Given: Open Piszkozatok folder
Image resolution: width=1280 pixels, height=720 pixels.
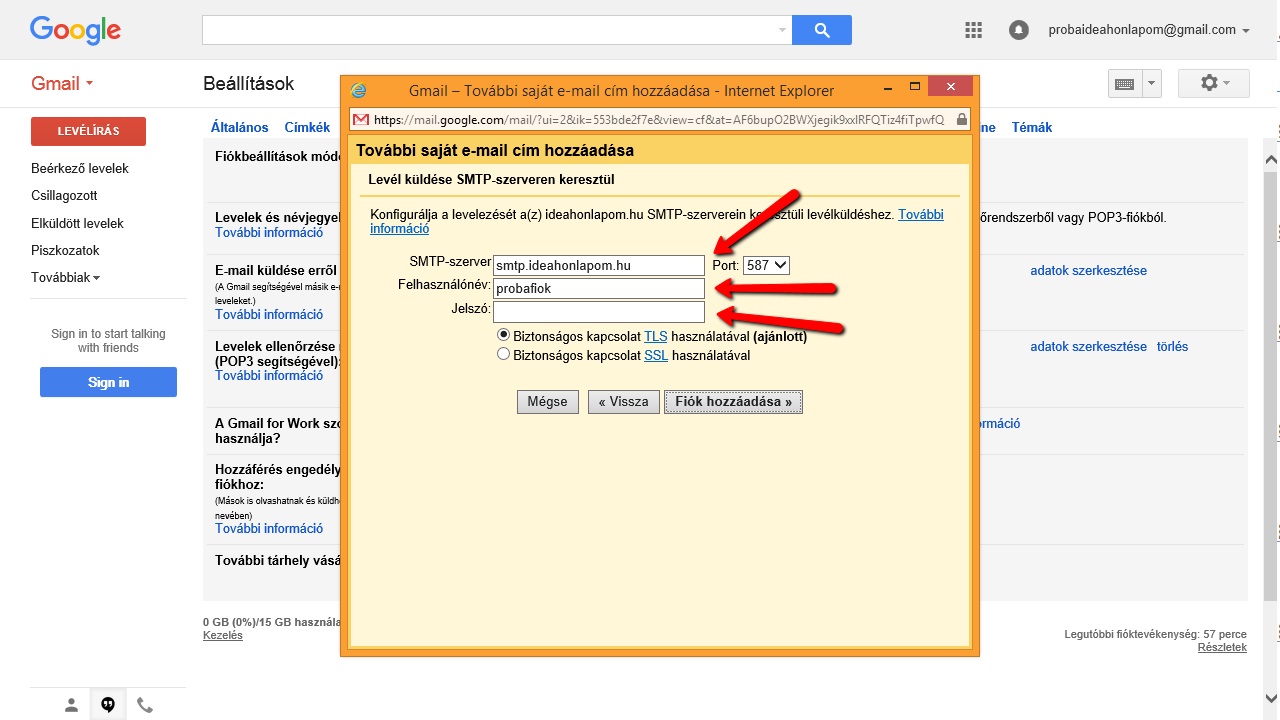Looking at the screenshot, I should pos(65,250).
